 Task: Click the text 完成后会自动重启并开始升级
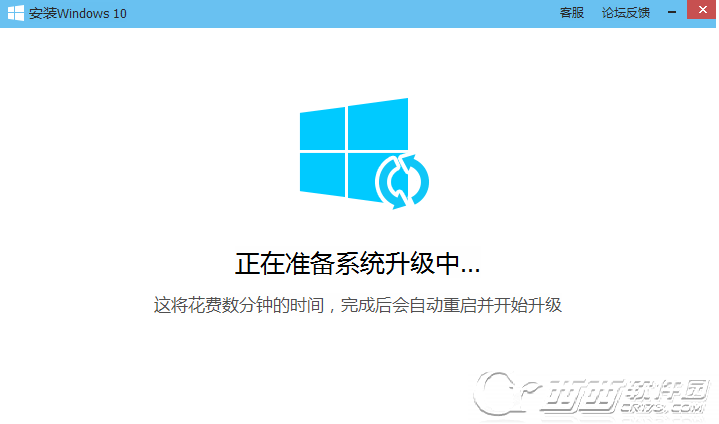point(451,305)
